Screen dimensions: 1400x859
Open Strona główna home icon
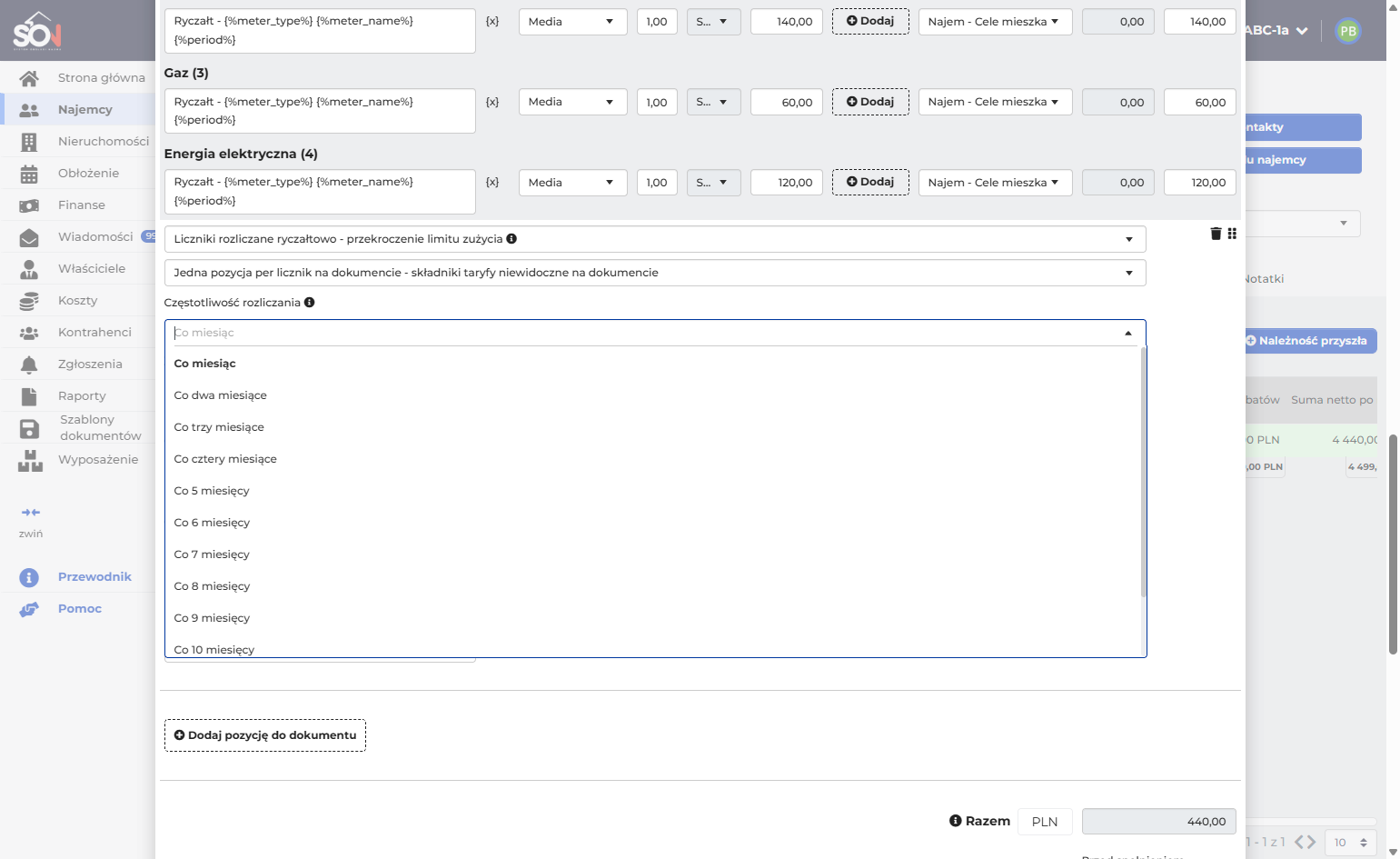29,78
